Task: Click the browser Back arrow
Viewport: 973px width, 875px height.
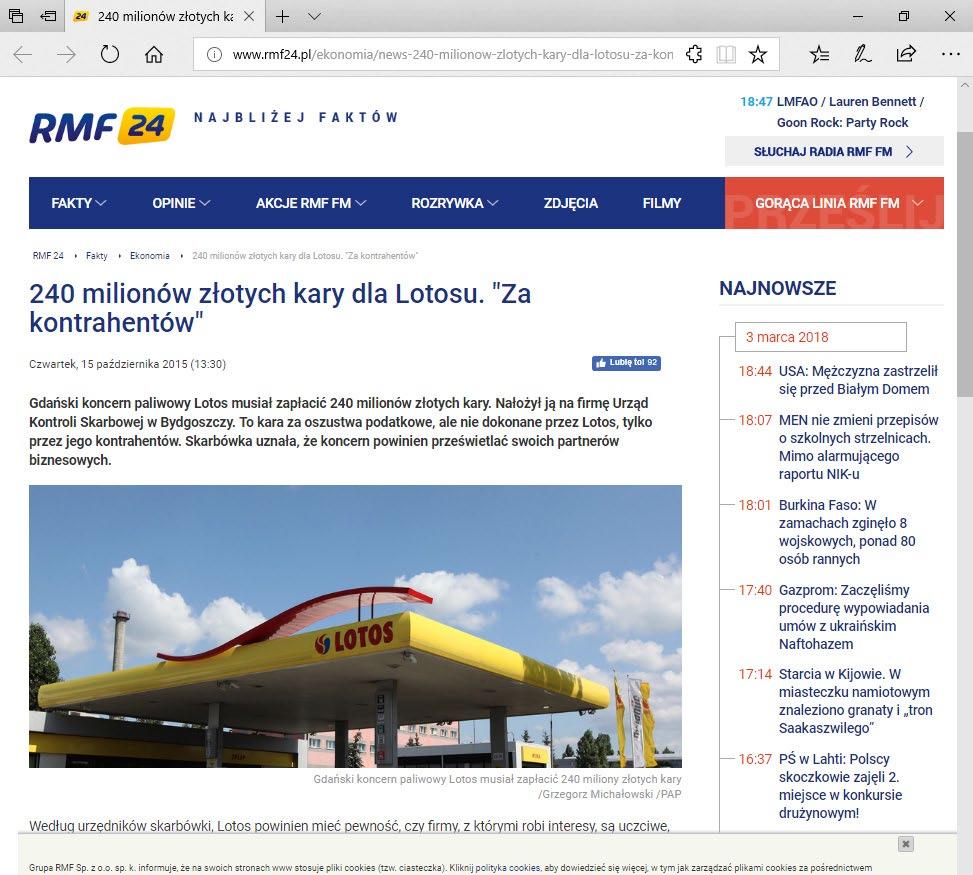Action: click(22, 55)
